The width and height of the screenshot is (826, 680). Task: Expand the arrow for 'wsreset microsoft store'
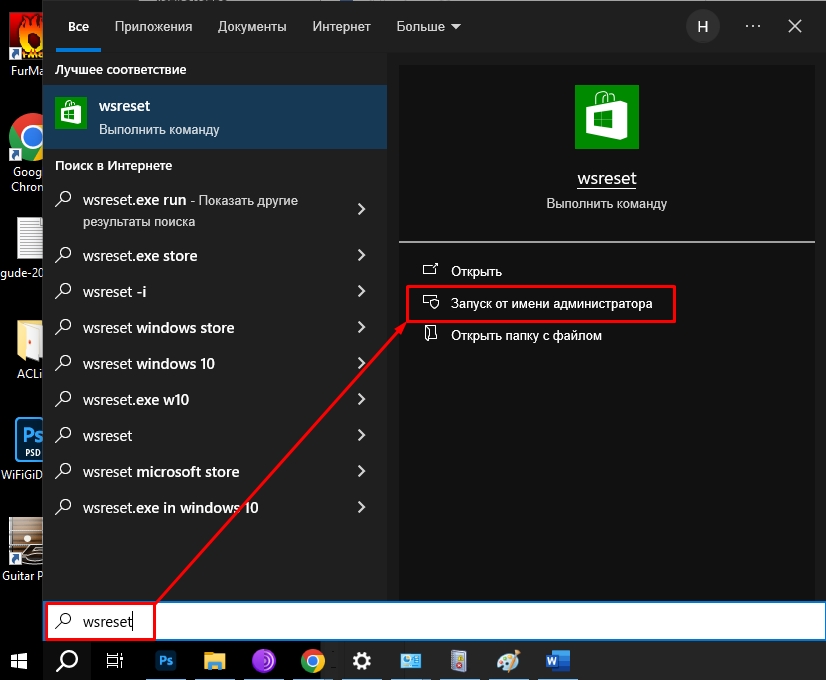361,471
